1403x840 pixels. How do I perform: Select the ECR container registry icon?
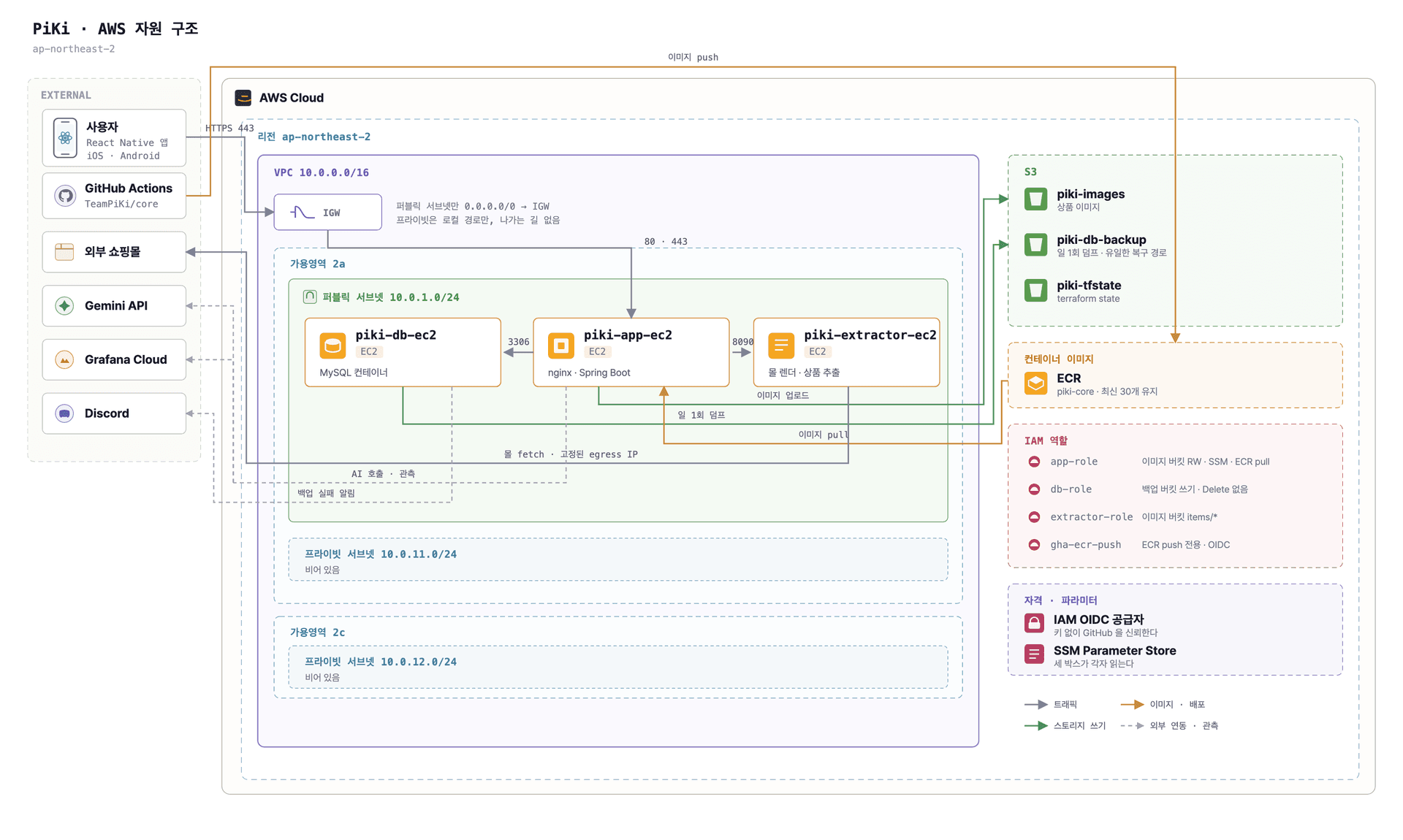[1035, 383]
